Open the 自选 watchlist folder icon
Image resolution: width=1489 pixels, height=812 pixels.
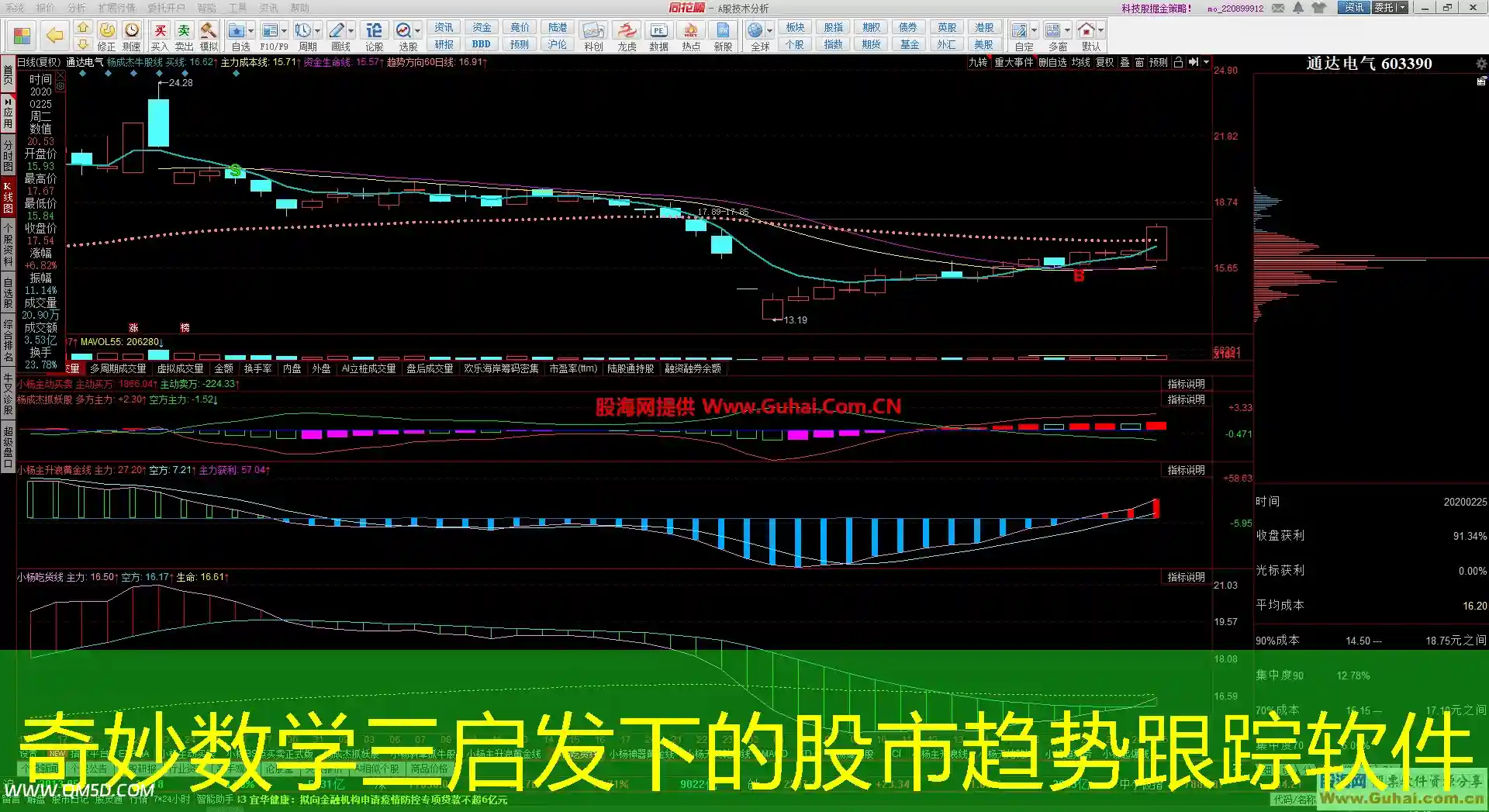[237, 30]
